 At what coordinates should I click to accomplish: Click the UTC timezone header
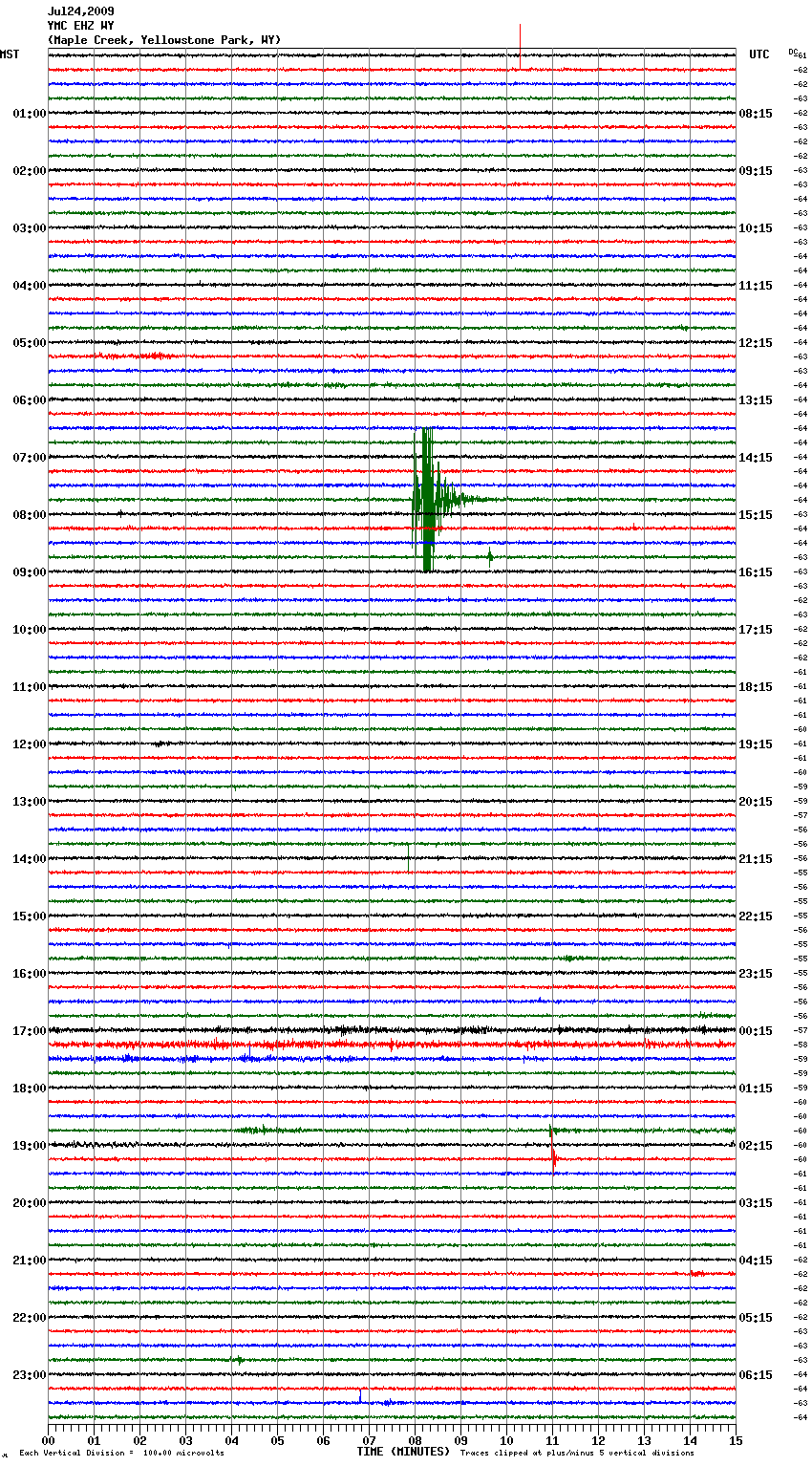759,54
